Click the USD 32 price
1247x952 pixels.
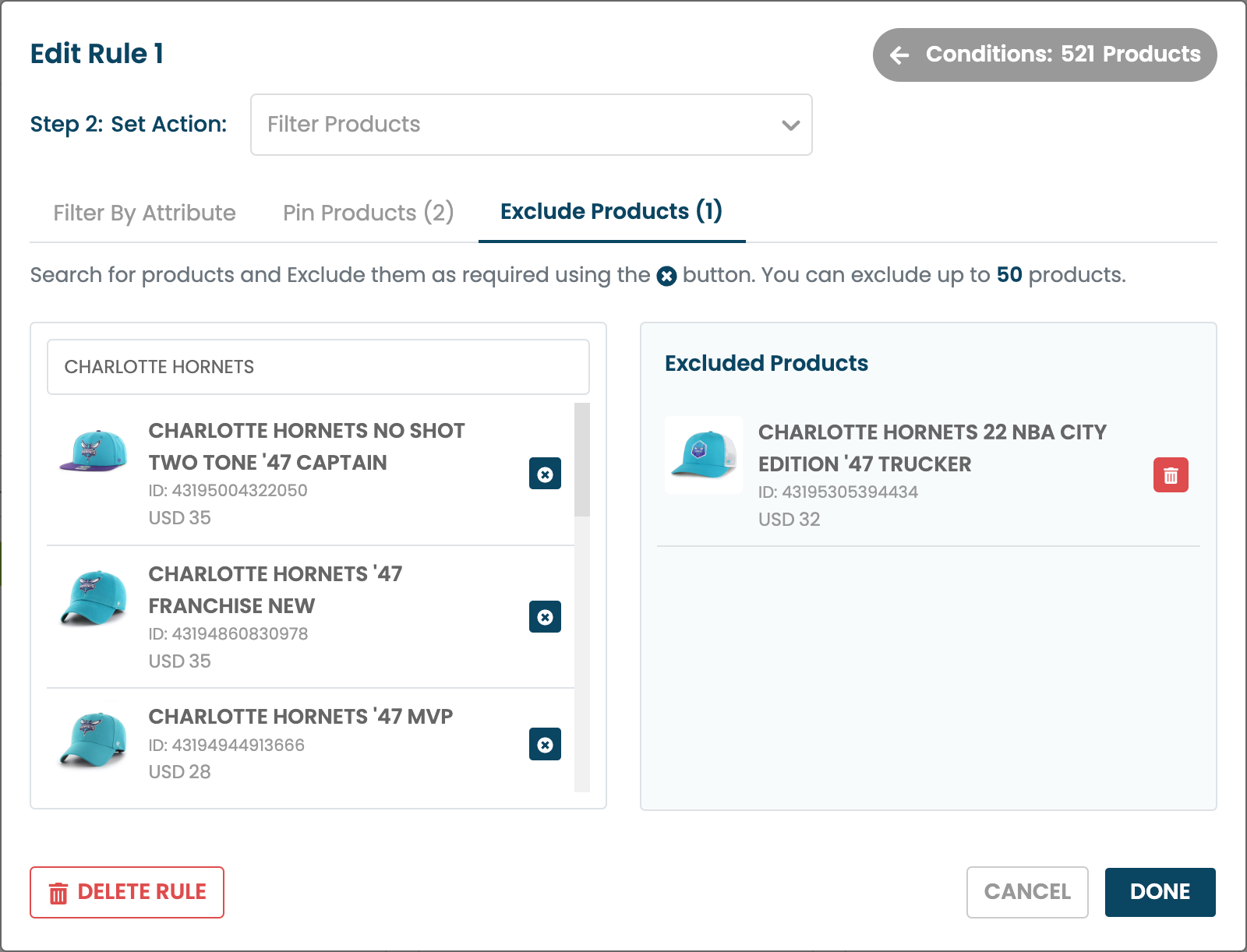[x=790, y=520]
